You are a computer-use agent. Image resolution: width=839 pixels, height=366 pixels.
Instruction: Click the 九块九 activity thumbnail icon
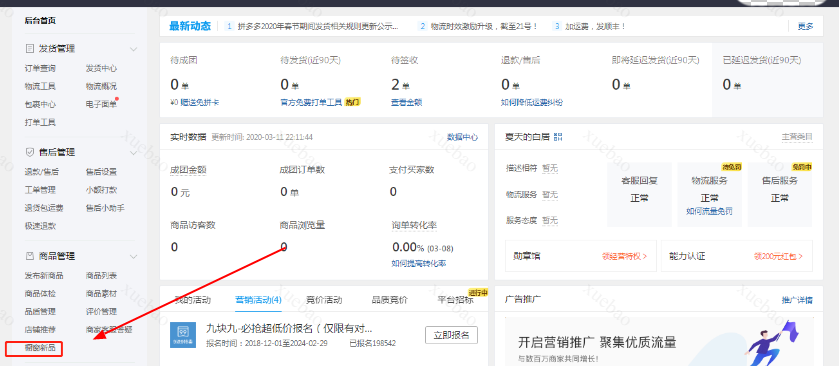pyautogui.click(x=183, y=336)
